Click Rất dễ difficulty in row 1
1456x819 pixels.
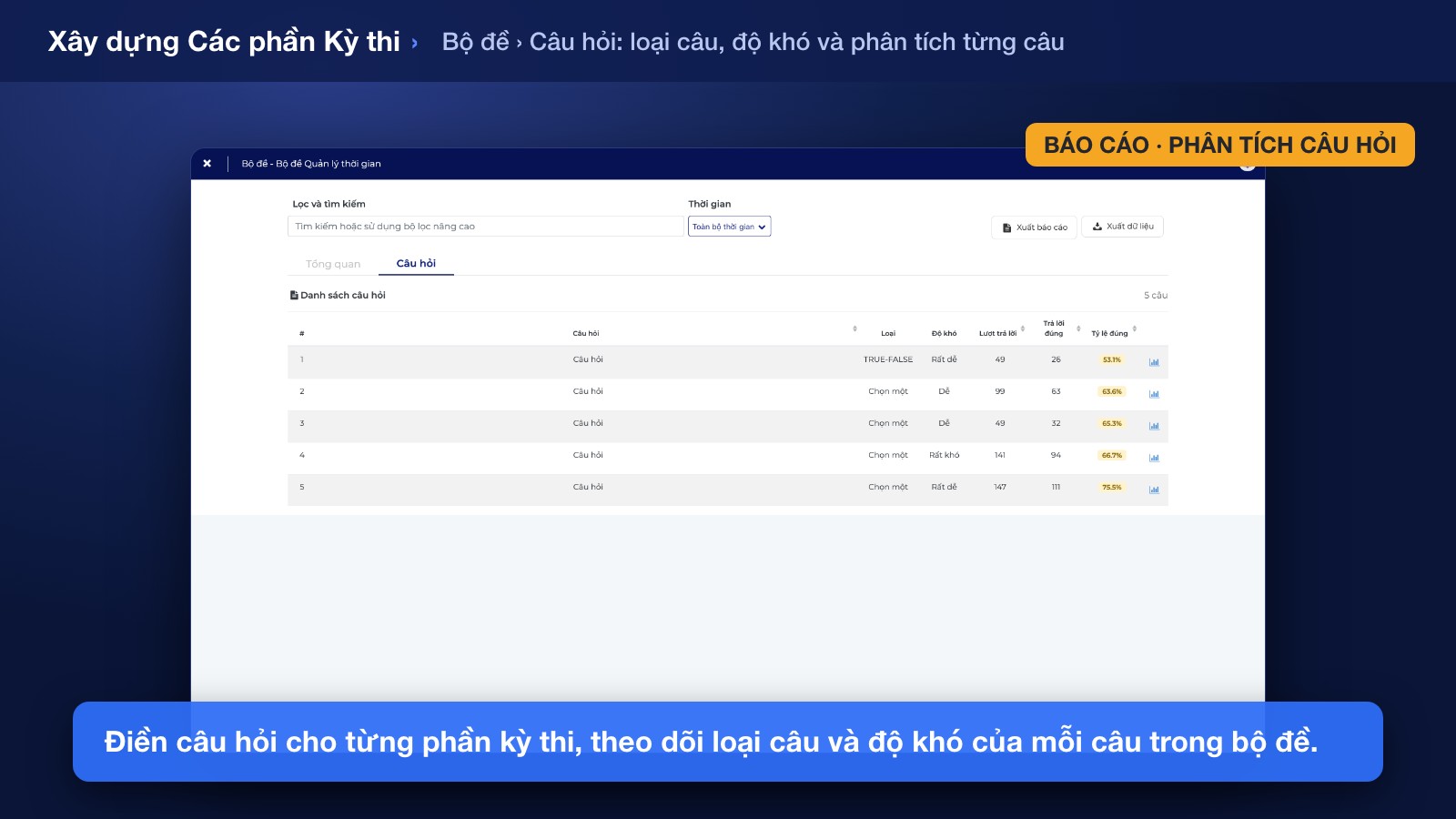pos(944,359)
